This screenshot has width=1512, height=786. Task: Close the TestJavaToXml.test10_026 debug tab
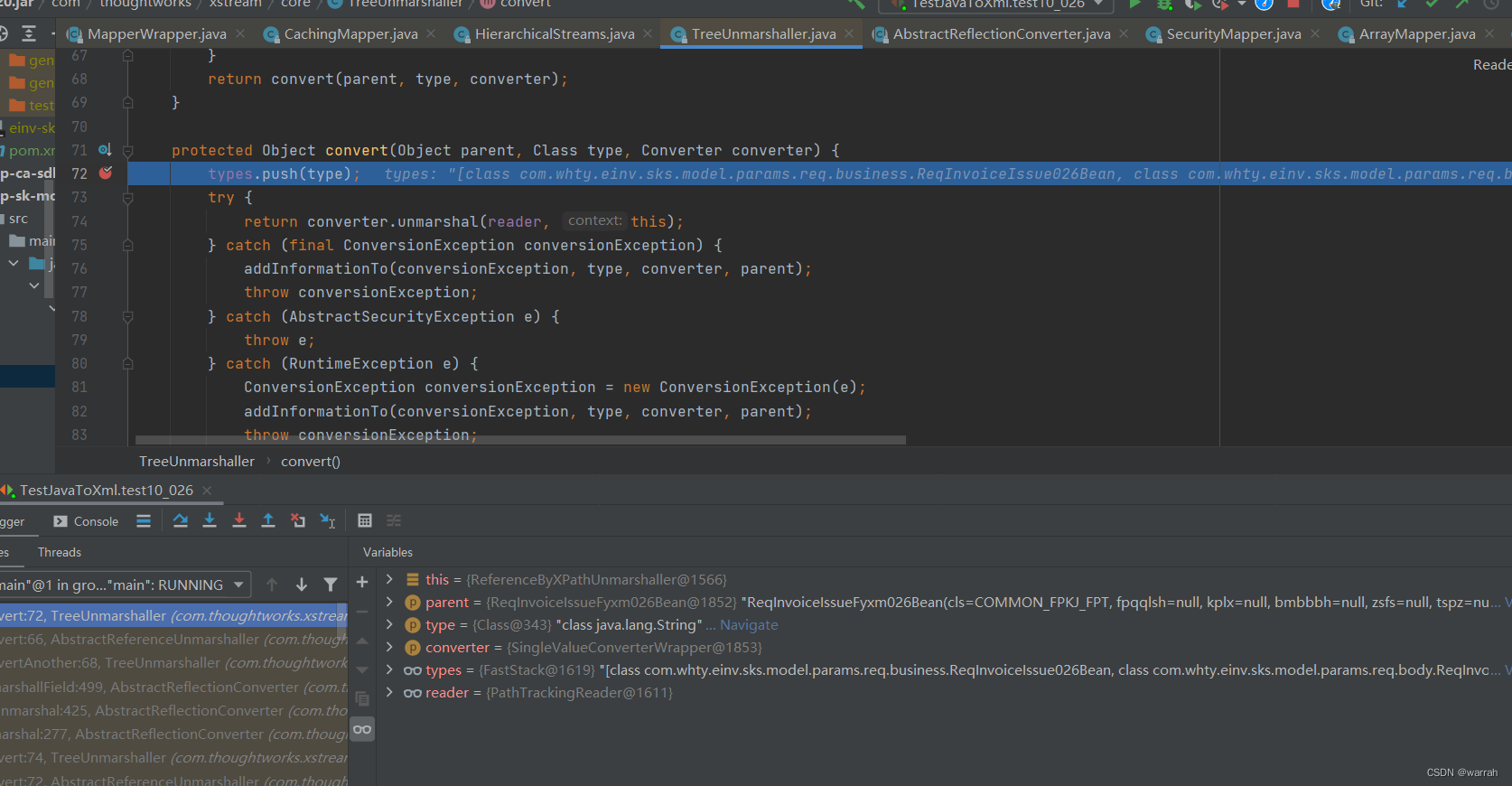point(207,490)
